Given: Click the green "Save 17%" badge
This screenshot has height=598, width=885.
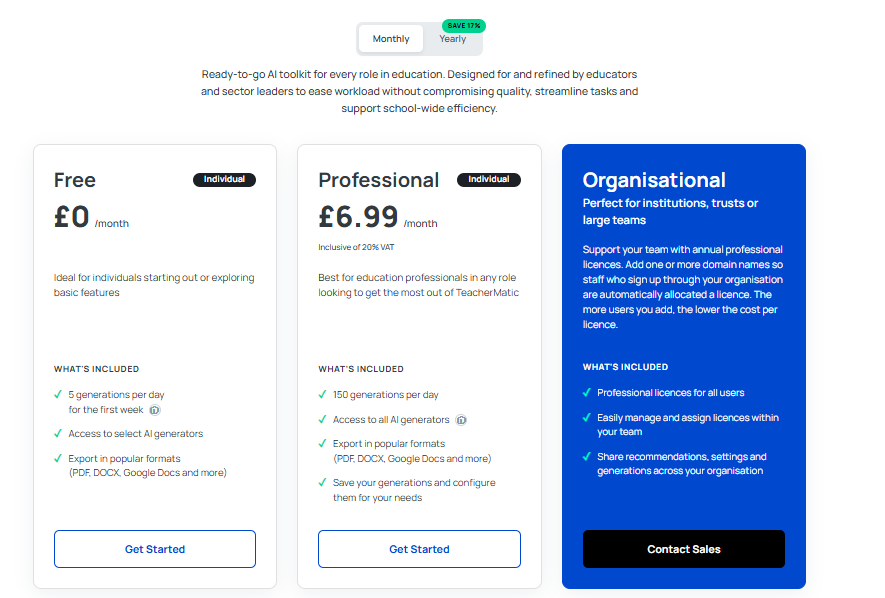Looking at the screenshot, I should pos(463,25).
